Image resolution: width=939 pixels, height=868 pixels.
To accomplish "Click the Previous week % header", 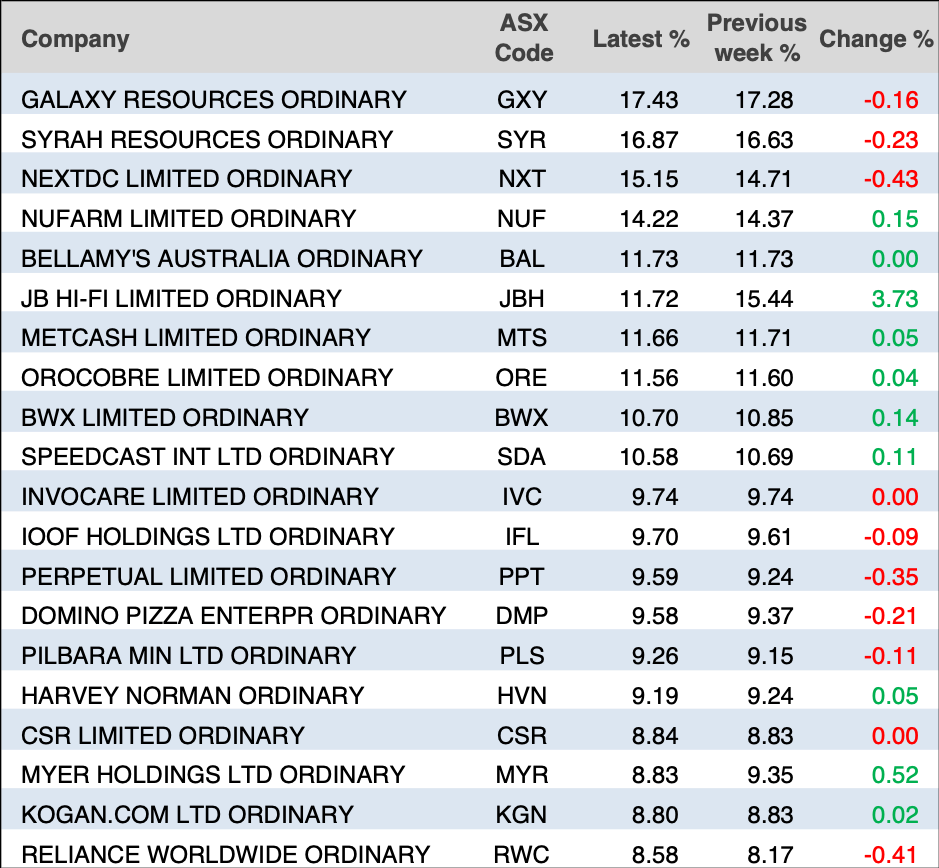I will [x=756, y=39].
